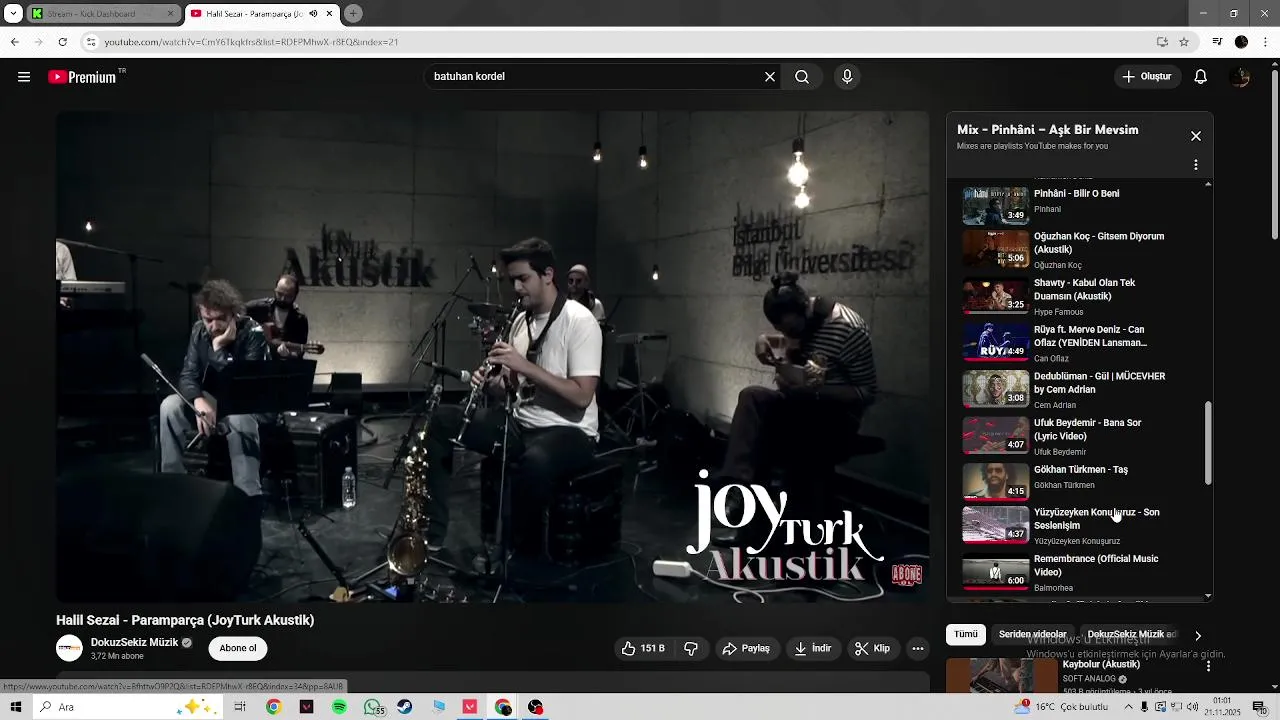Screen dimensions: 1280x720
Task: Select the Seriden videolar chip
Action: (1032, 635)
